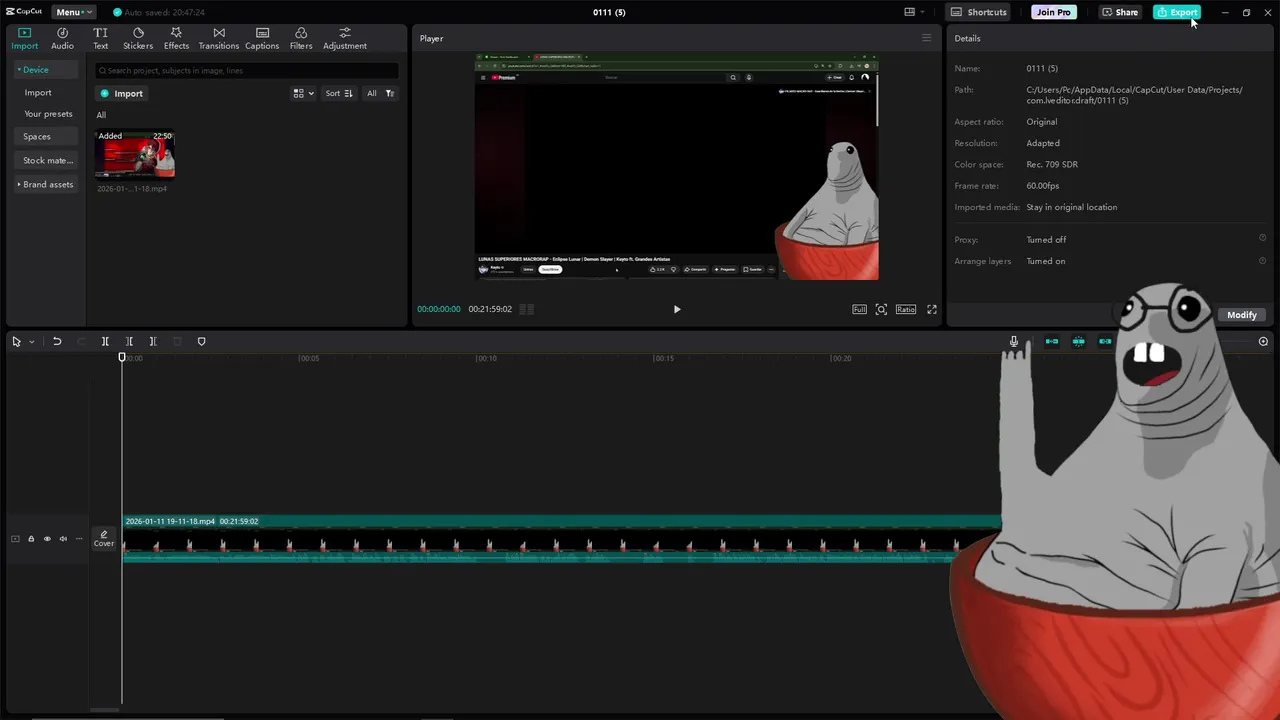The image size is (1280, 720).
Task: Click the Export button
Action: [x=1177, y=12]
